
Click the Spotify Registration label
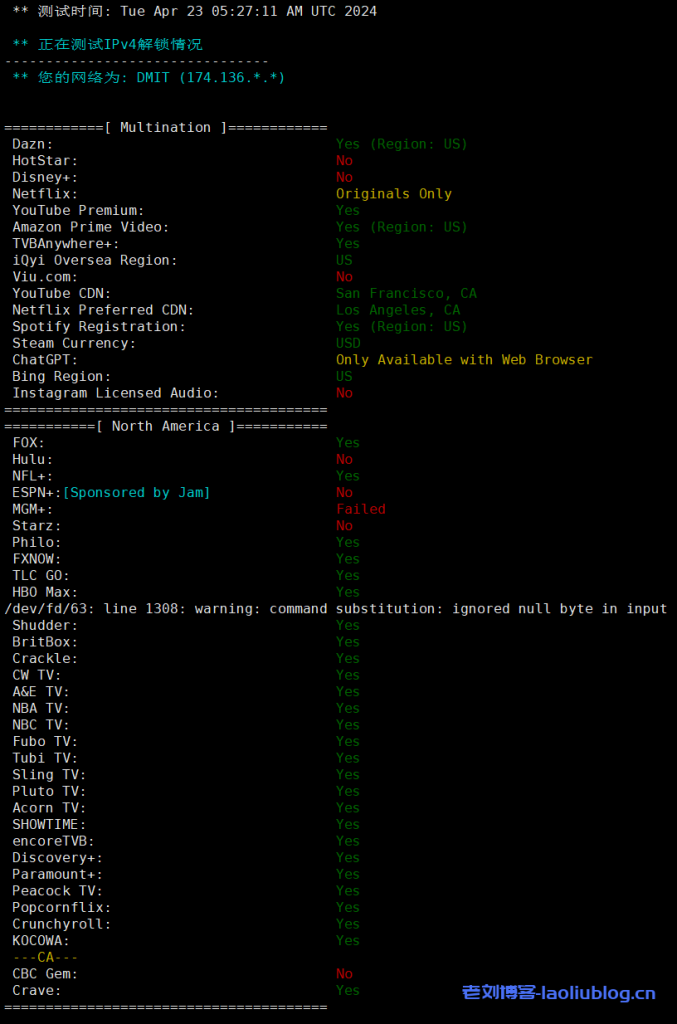[x=99, y=327]
